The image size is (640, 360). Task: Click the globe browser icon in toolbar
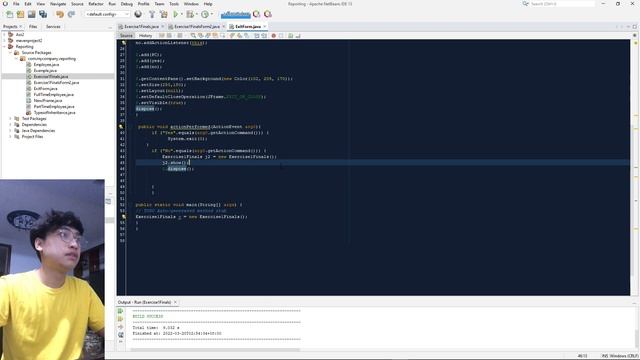click(138, 14)
